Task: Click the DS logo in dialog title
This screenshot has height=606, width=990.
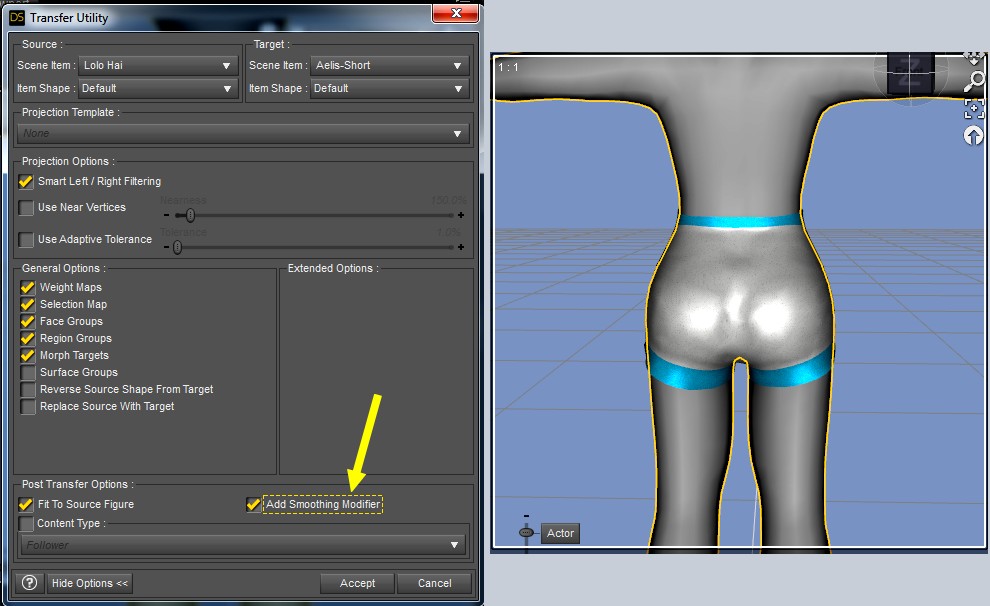Action: click(x=16, y=18)
